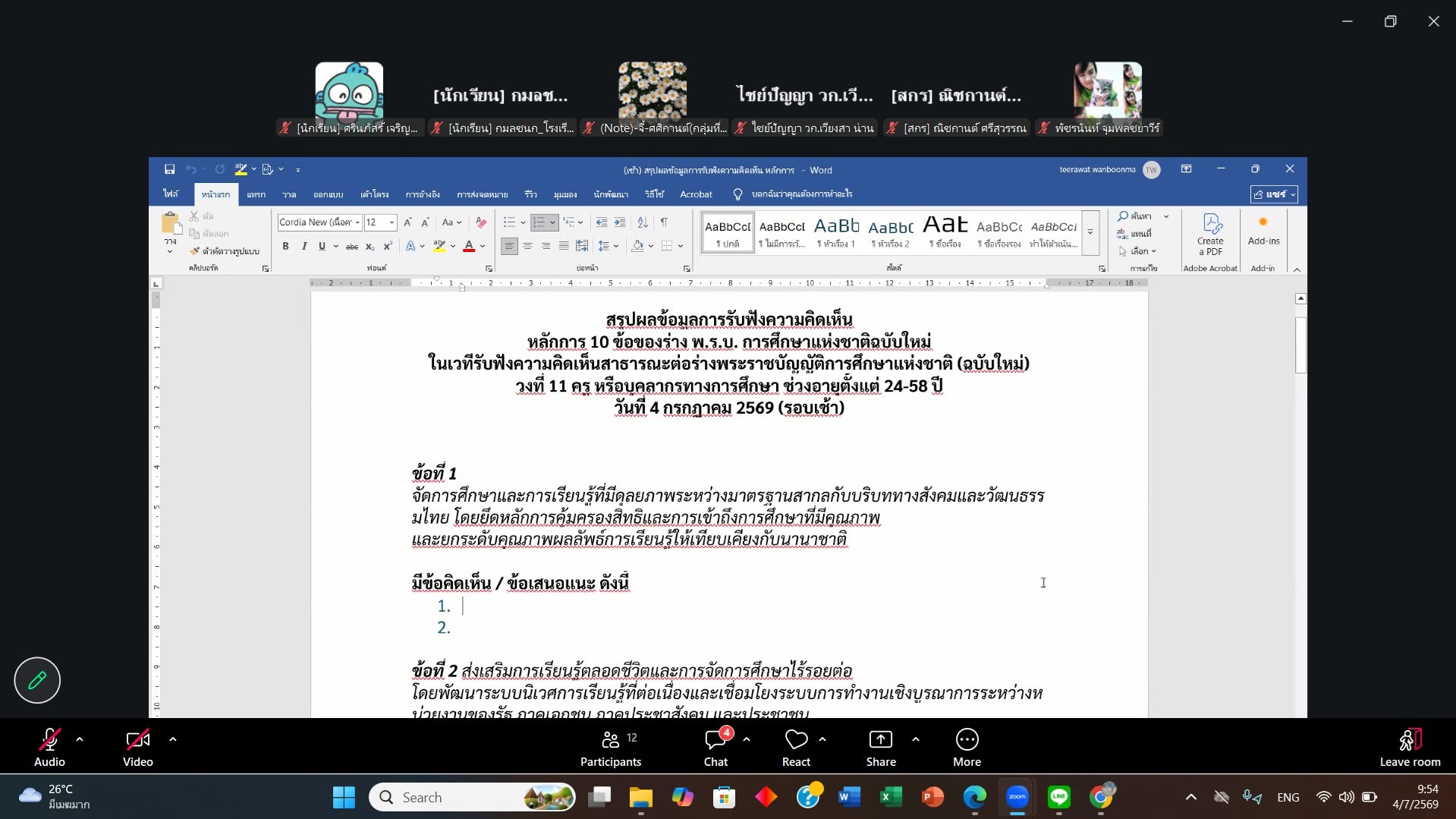Click the Paste clipboard icon
This screenshot has height=819, width=1456.
(x=171, y=224)
